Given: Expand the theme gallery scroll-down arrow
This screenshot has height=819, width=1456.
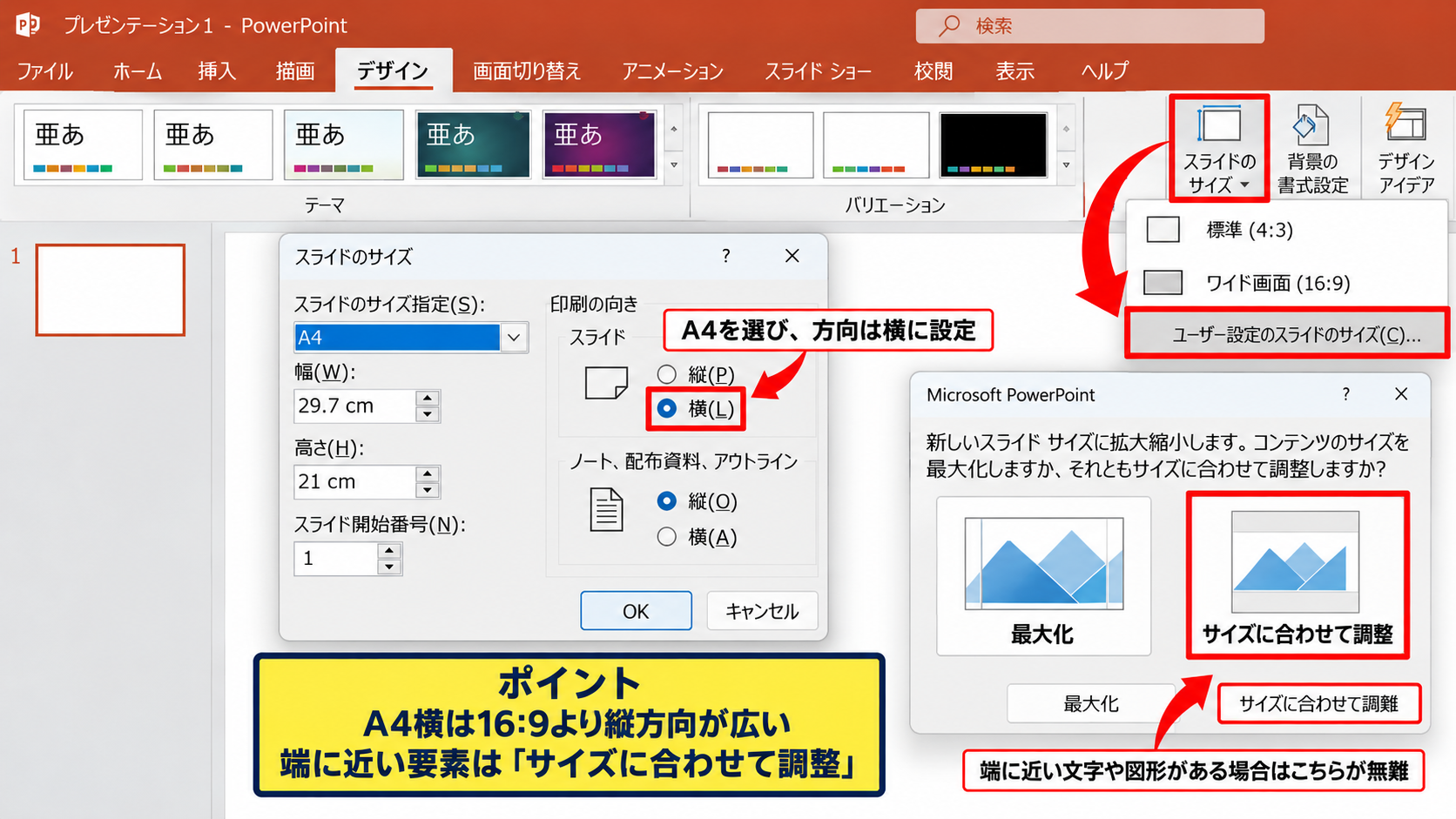Looking at the screenshot, I should coord(674,164).
